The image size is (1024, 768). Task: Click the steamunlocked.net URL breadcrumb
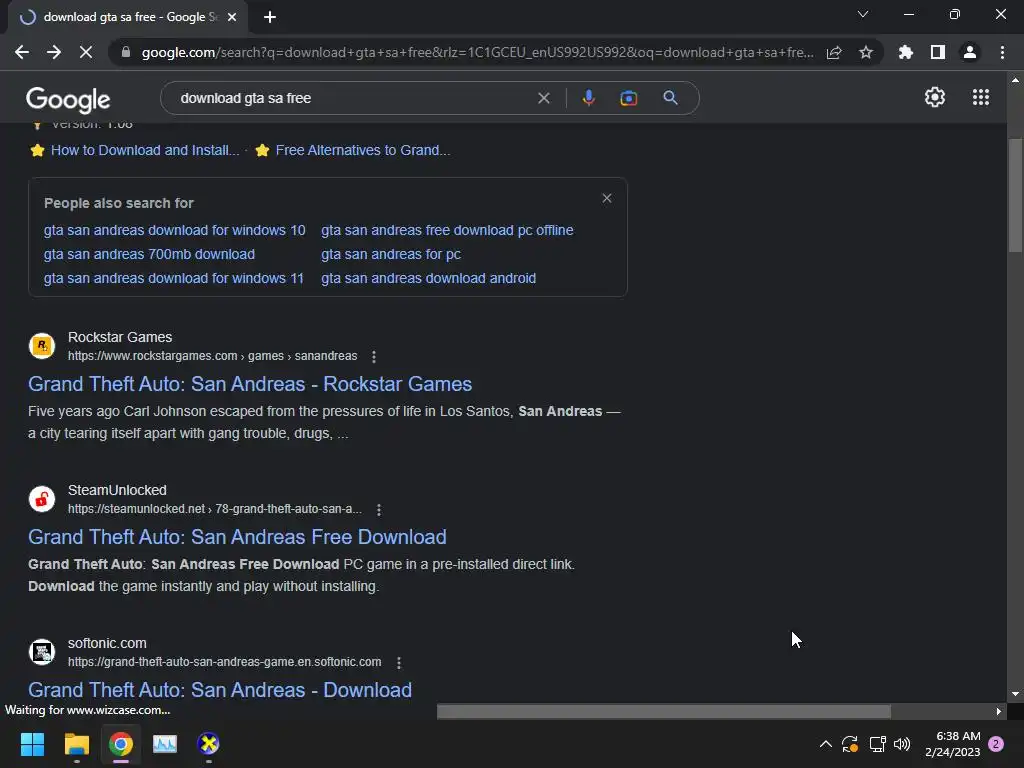(x=215, y=509)
